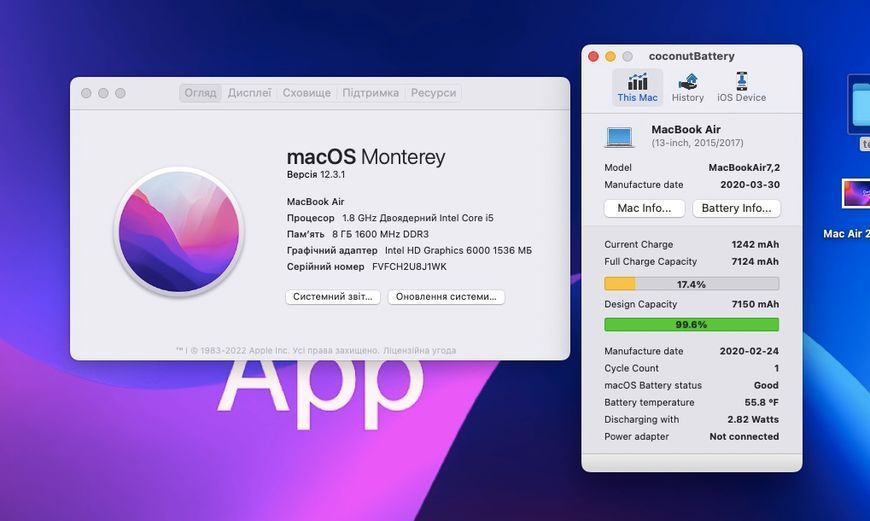Screen dimensions: 870x521
Task: Minimize the coconutBattery window
Action: click(610, 57)
